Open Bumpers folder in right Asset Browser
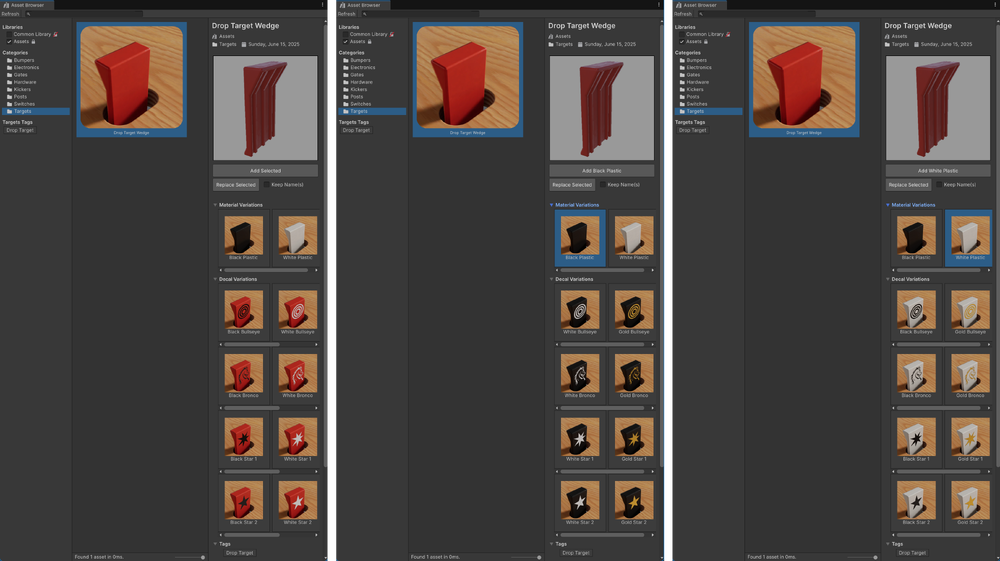The image size is (1000, 561). [x=696, y=60]
